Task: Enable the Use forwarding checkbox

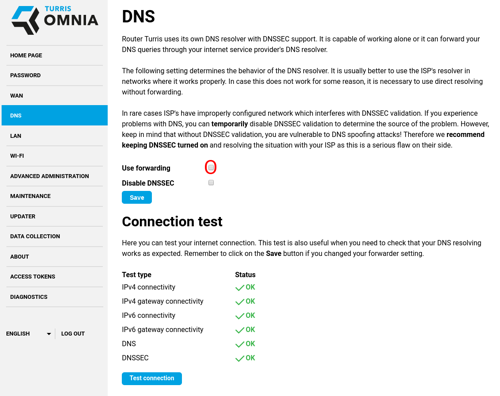Action: (x=211, y=167)
